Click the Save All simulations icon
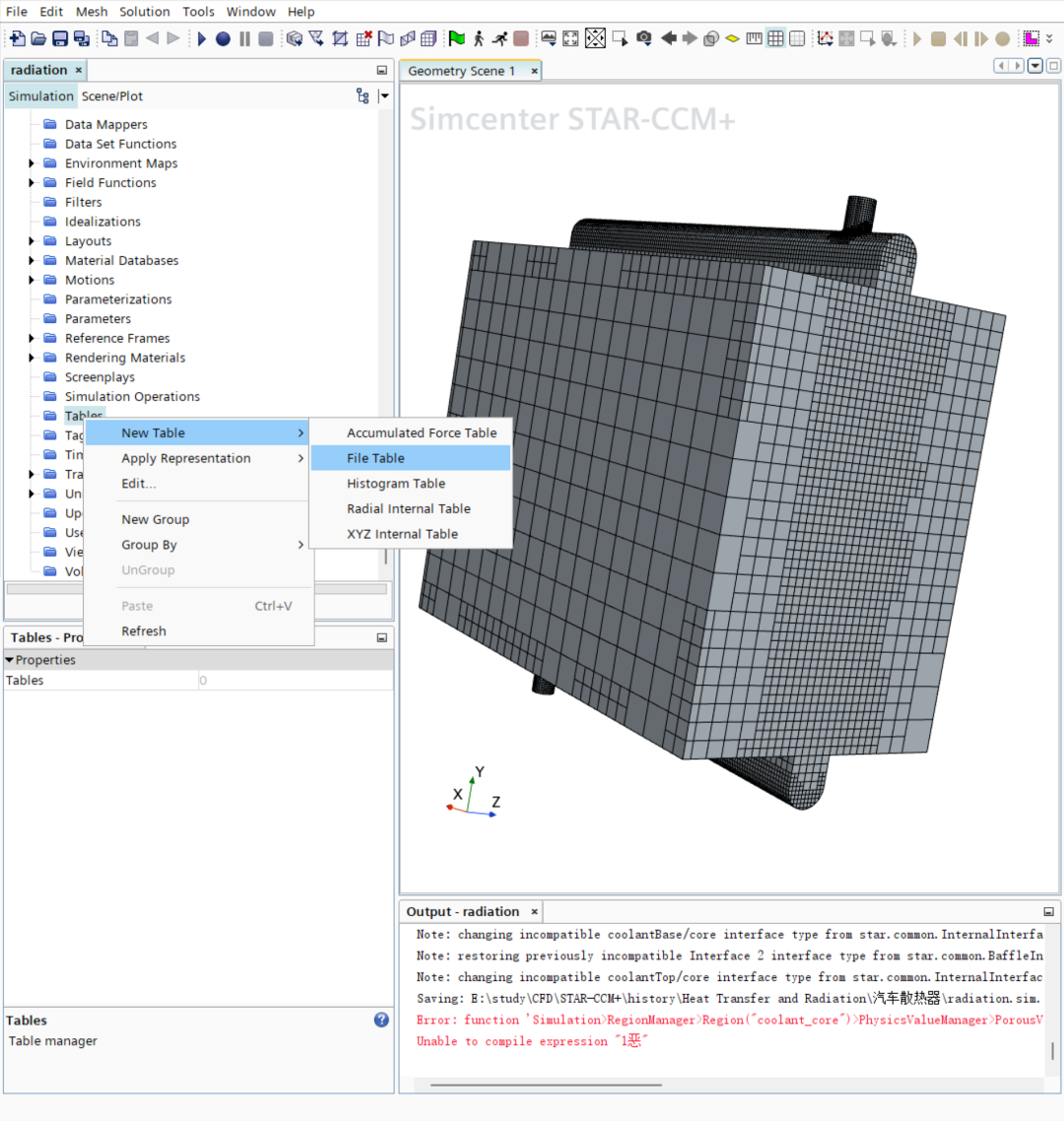This screenshot has width=1064, height=1121. coord(82,38)
